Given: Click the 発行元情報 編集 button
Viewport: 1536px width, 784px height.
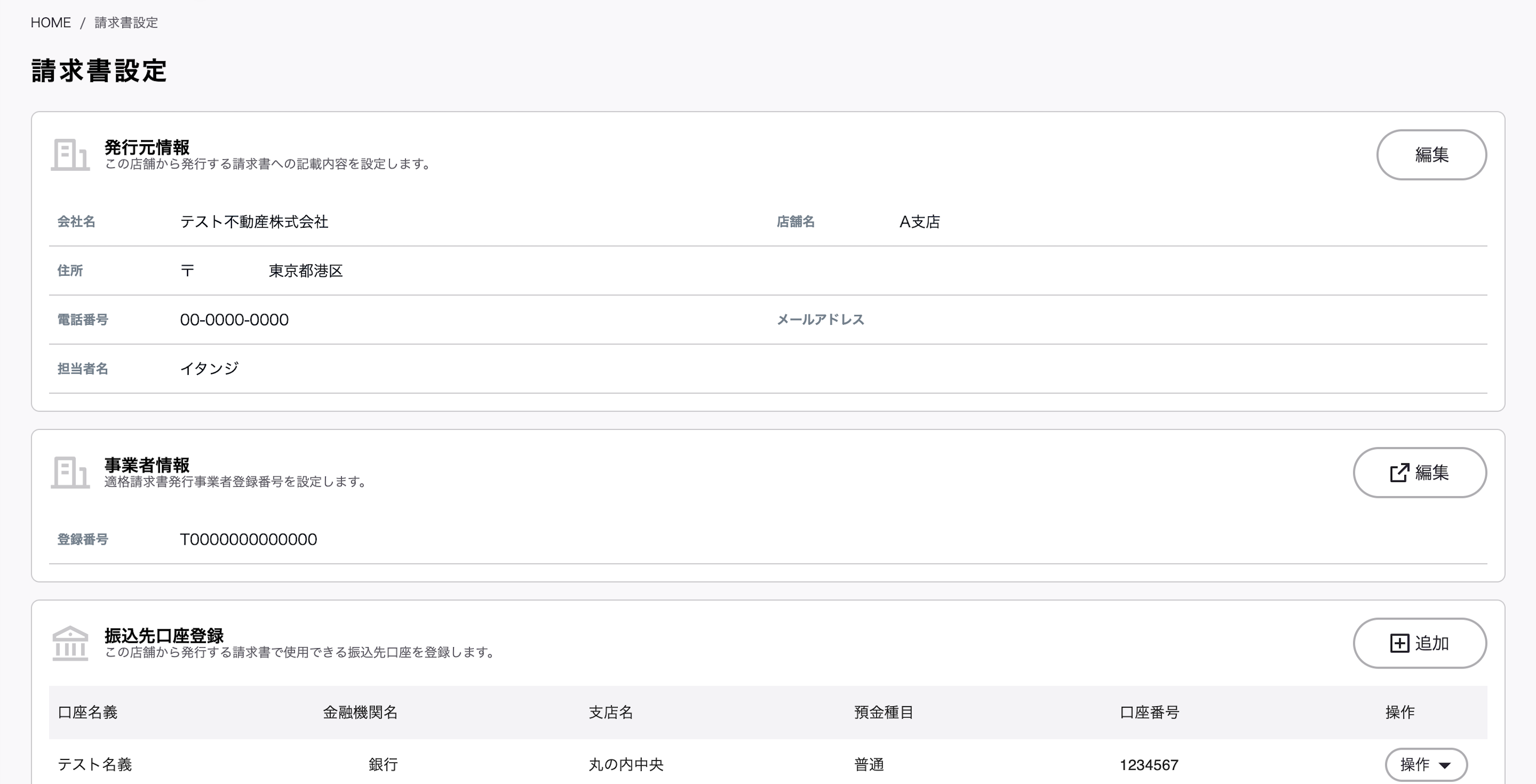Looking at the screenshot, I should (x=1431, y=155).
